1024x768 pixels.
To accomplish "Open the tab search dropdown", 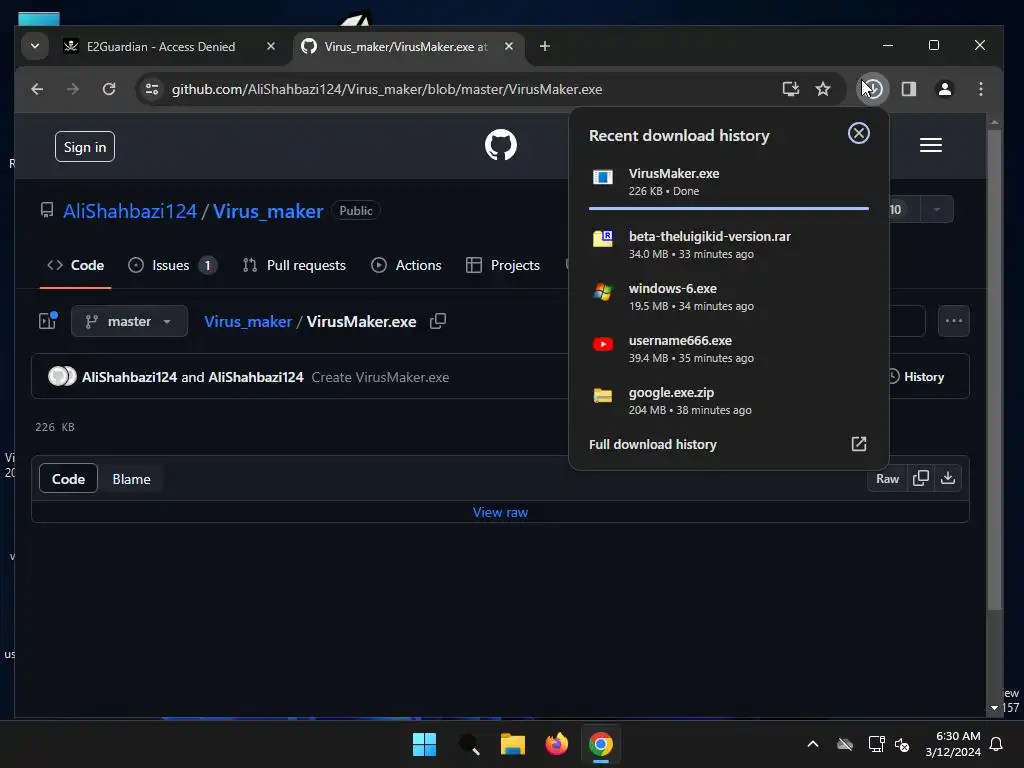I will coord(35,46).
